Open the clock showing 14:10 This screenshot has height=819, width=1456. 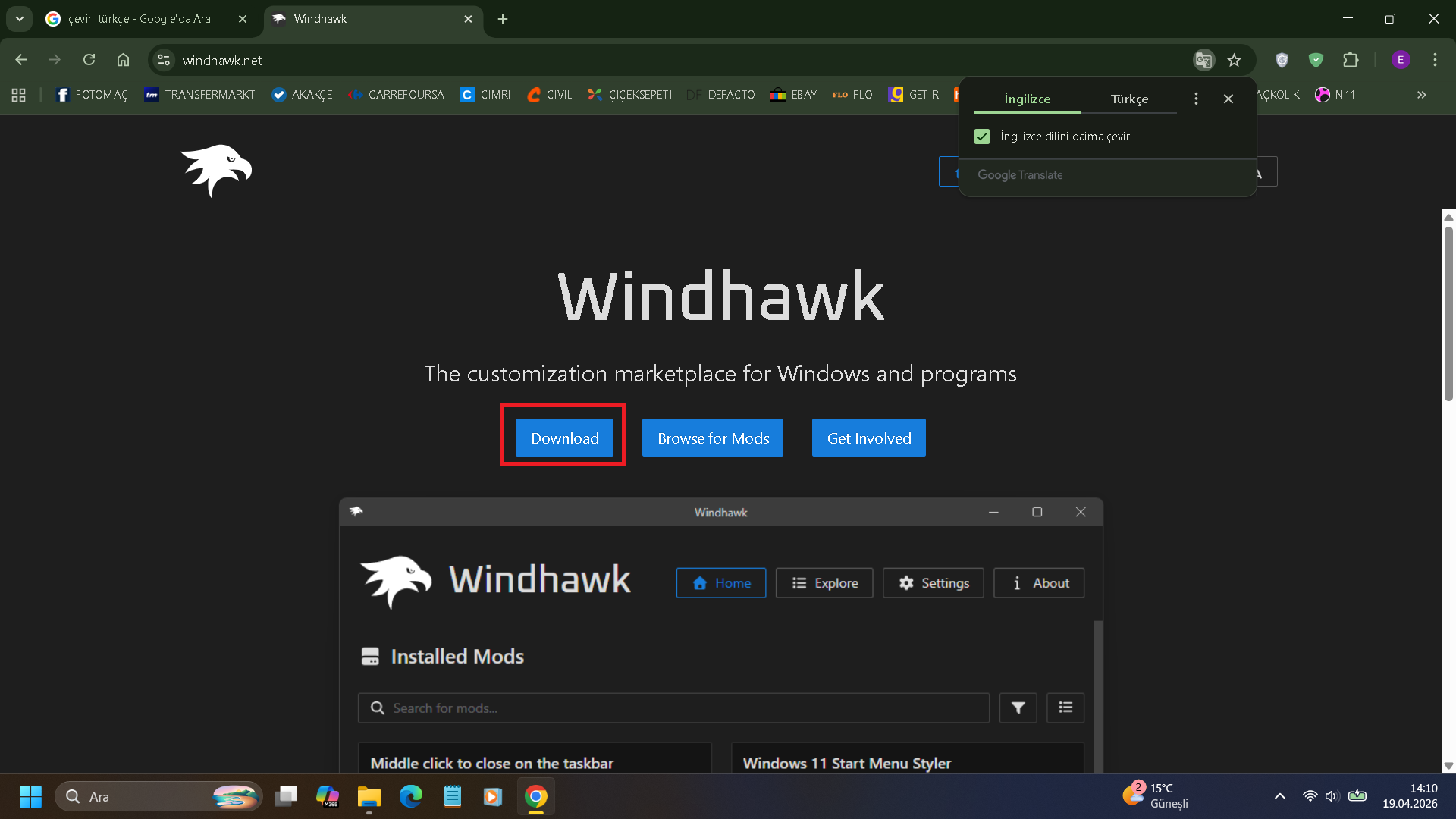(x=1410, y=796)
